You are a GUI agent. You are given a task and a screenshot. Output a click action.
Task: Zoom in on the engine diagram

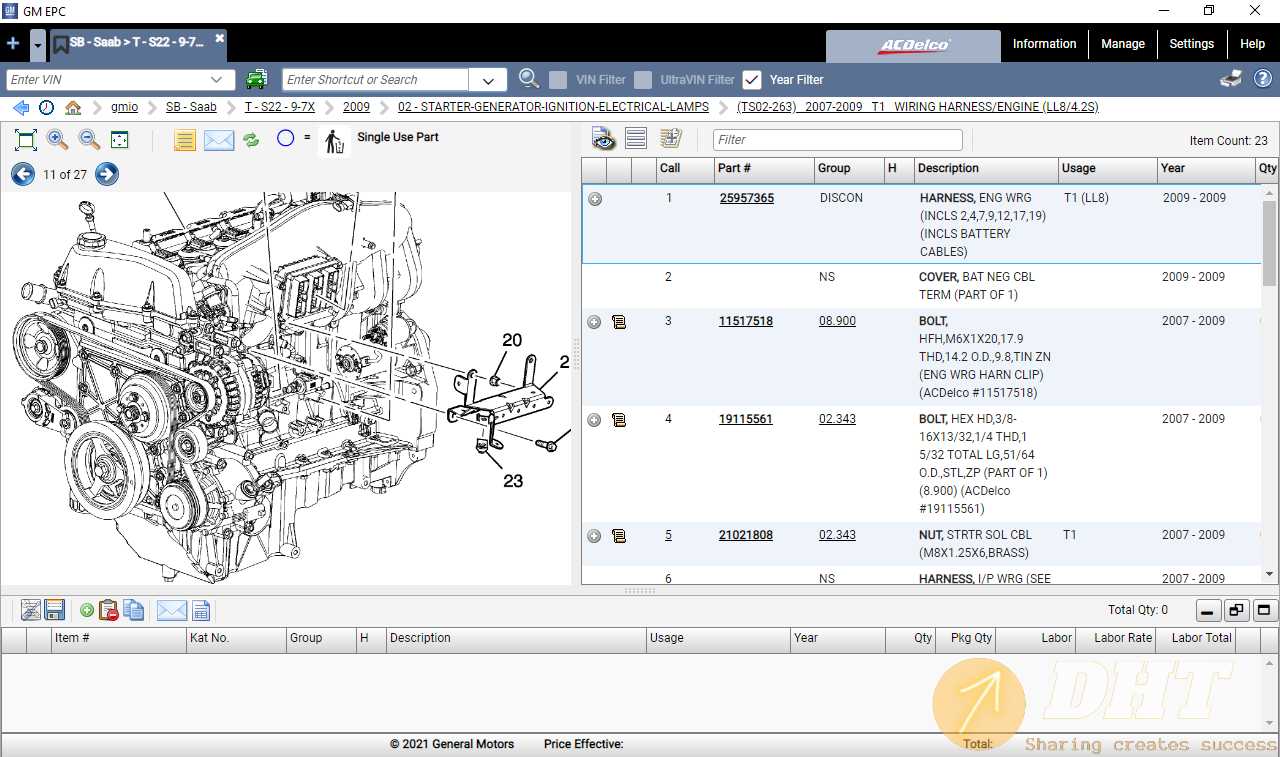pos(57,140)
